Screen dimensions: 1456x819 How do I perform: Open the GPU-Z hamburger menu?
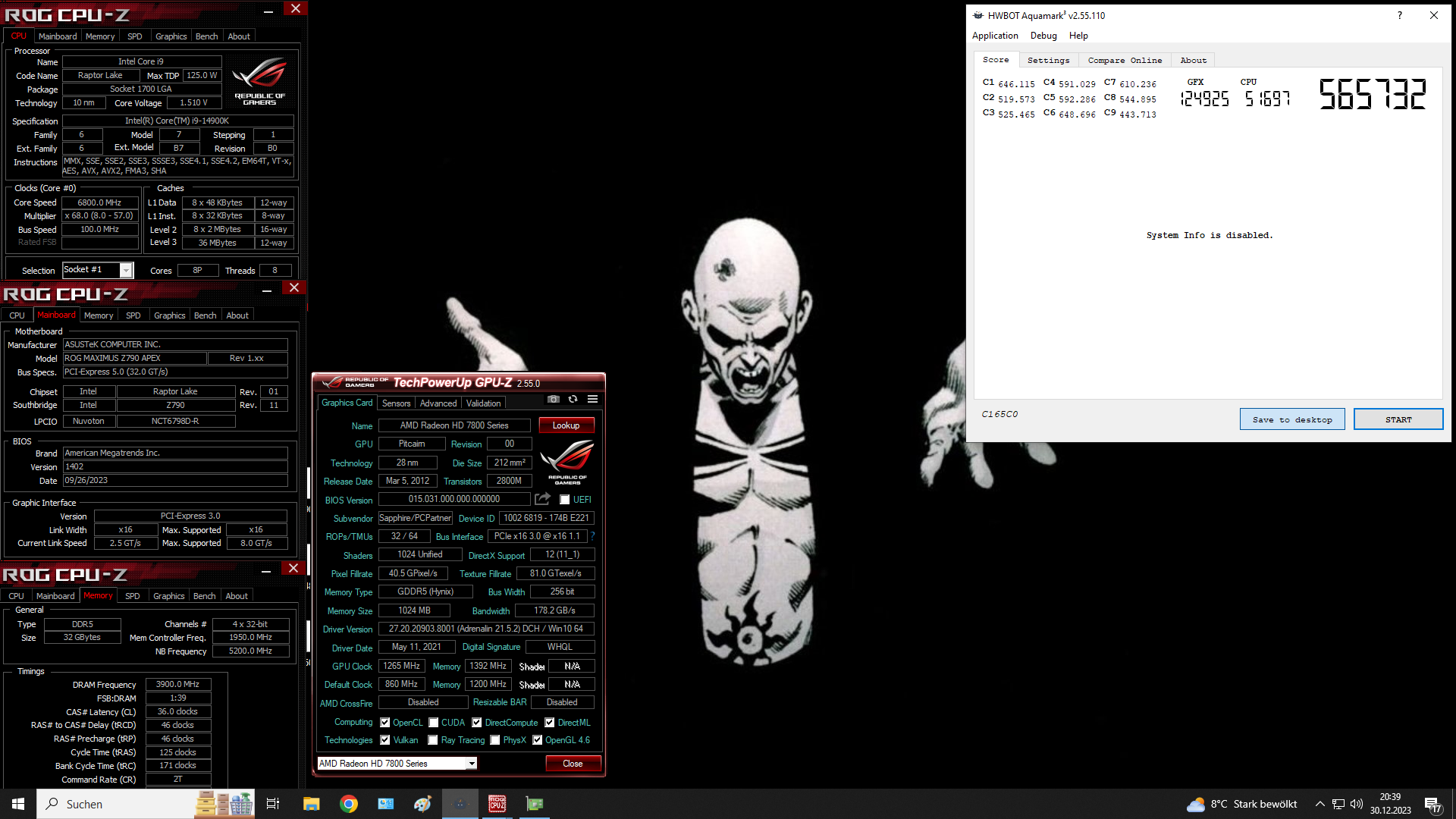593,400
